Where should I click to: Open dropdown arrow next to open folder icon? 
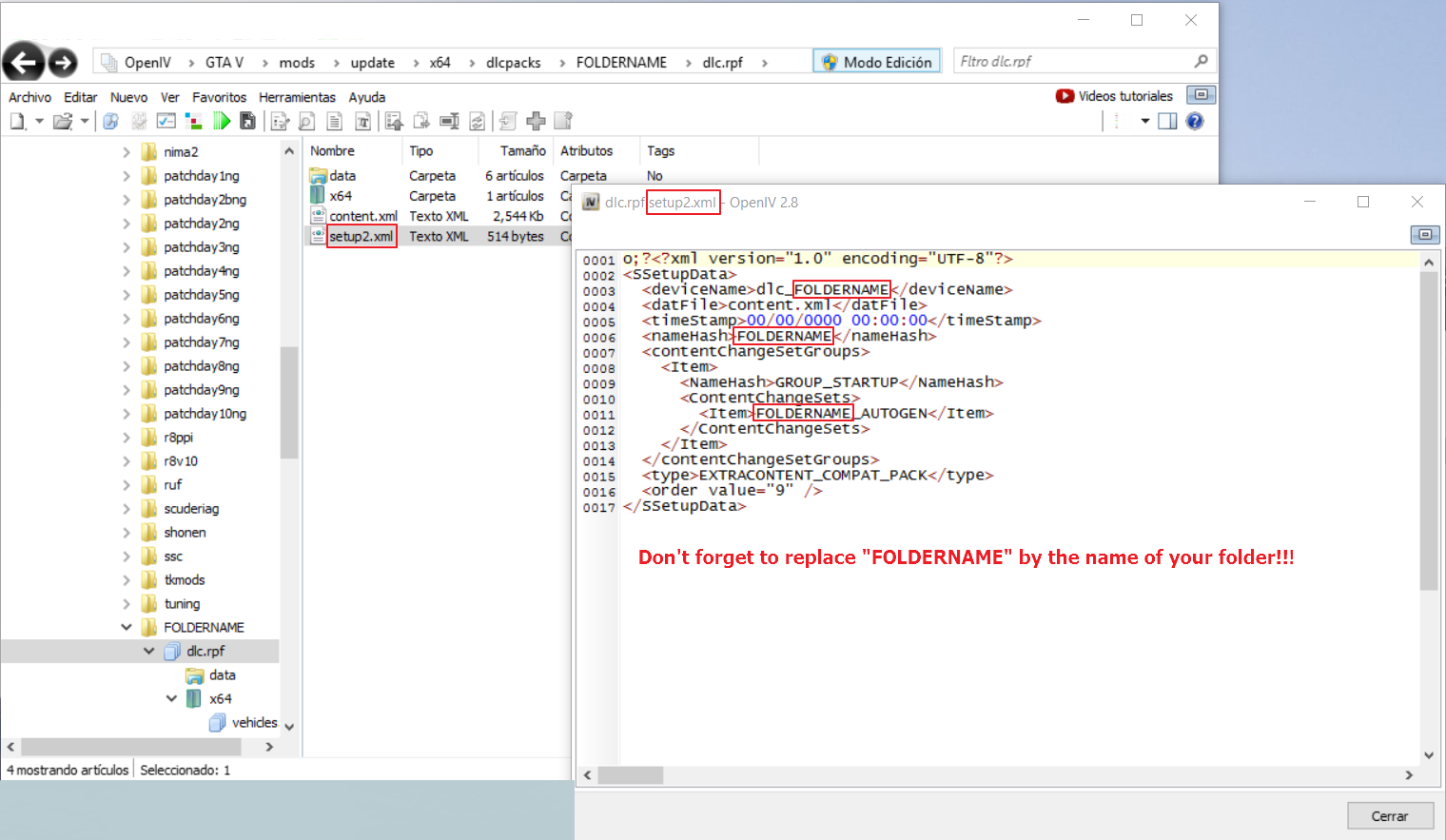[85, 121]
